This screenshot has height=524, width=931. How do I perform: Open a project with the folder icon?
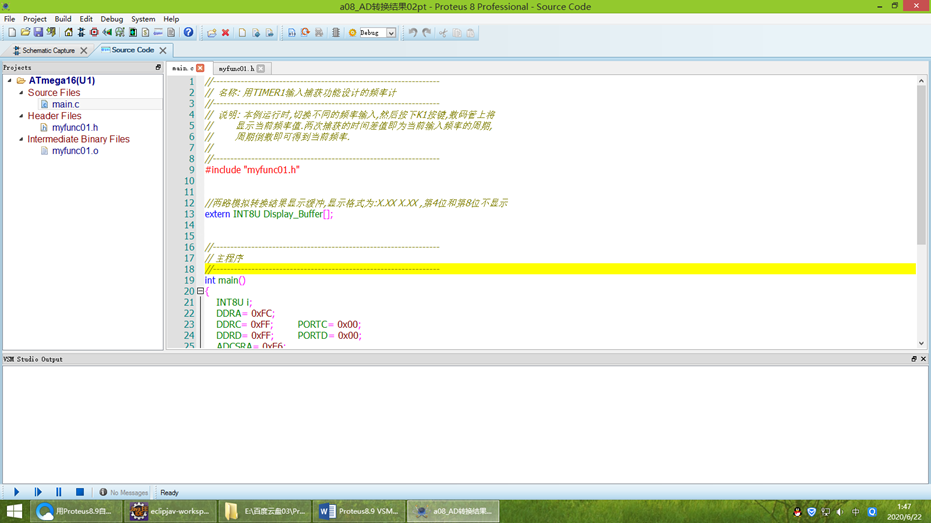[25, 33]
